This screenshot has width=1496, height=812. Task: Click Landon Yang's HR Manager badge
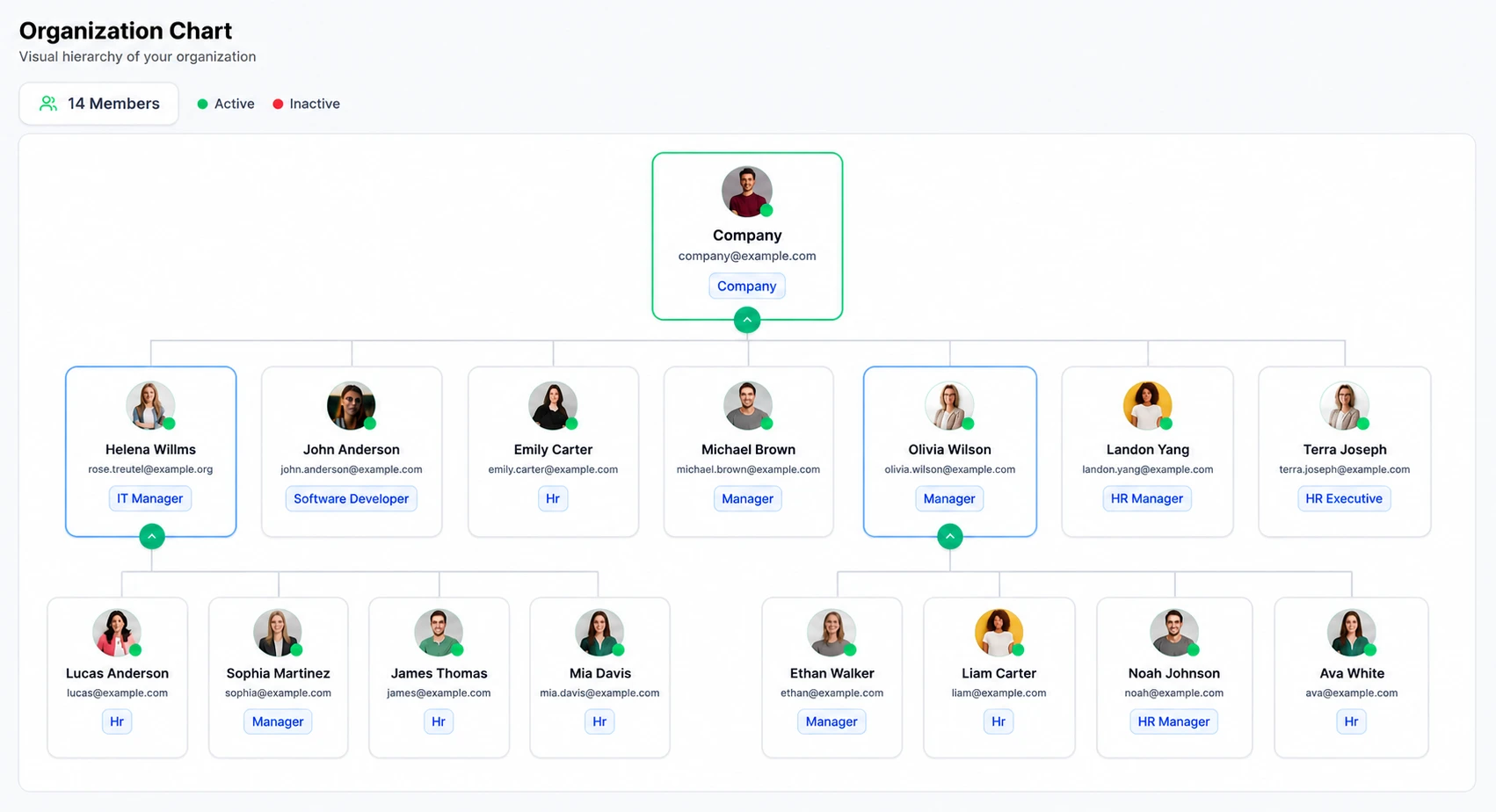(1147, 498)
